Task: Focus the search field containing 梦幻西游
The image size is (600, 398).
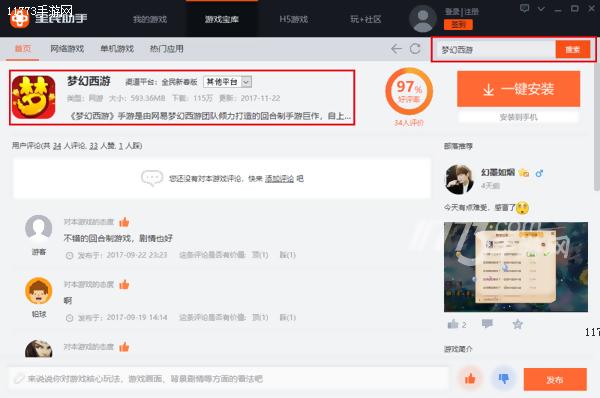Action: click(x=496, y=49)
